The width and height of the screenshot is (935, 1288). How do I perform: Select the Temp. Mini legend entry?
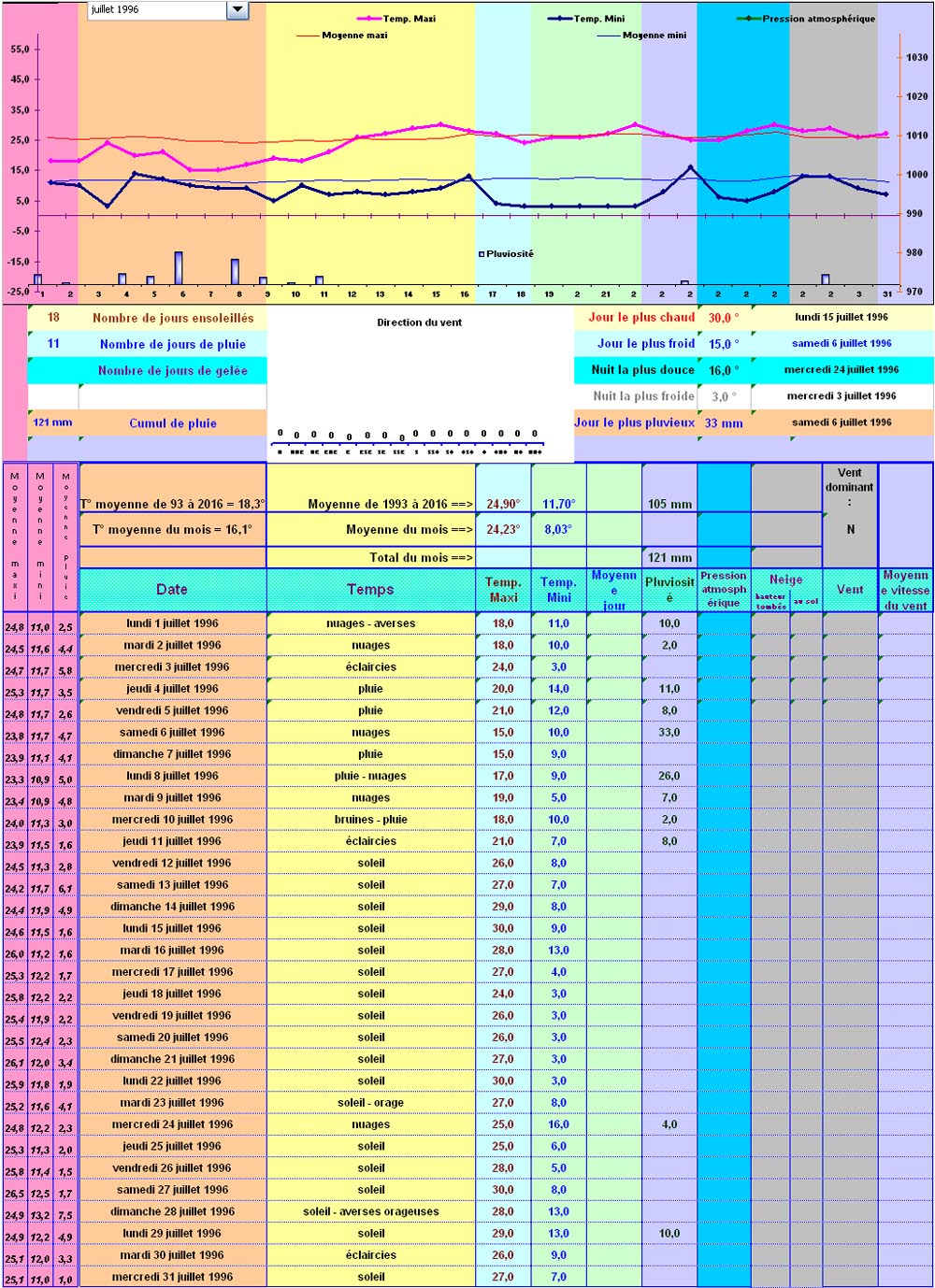pyautogui.click(x=598, y=19)
